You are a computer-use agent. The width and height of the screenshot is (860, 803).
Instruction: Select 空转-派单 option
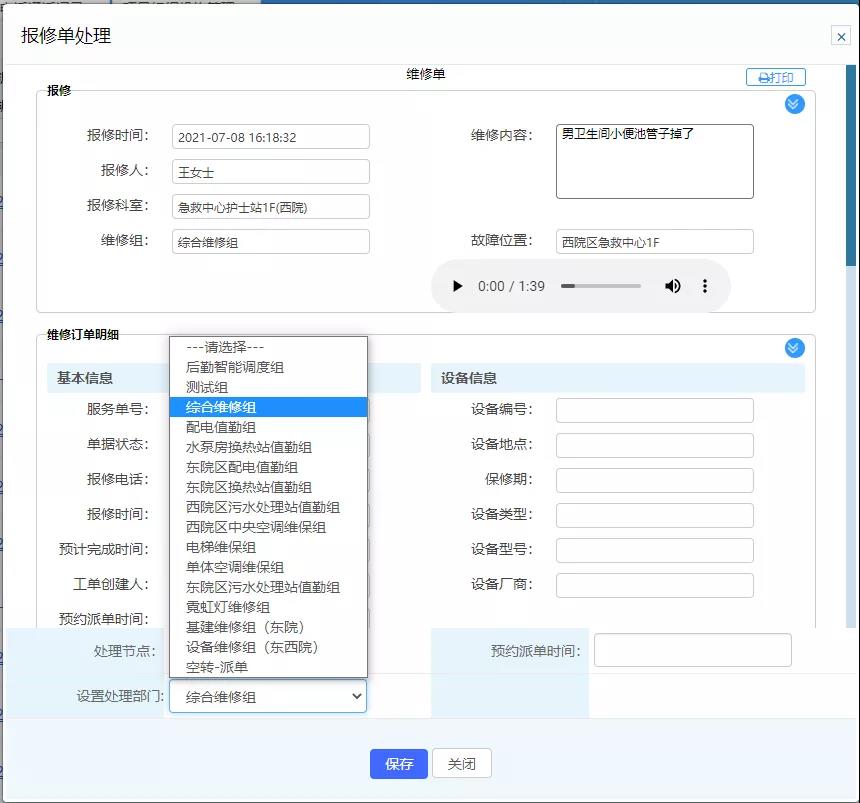pyautogui.click(x=217, y=667)
